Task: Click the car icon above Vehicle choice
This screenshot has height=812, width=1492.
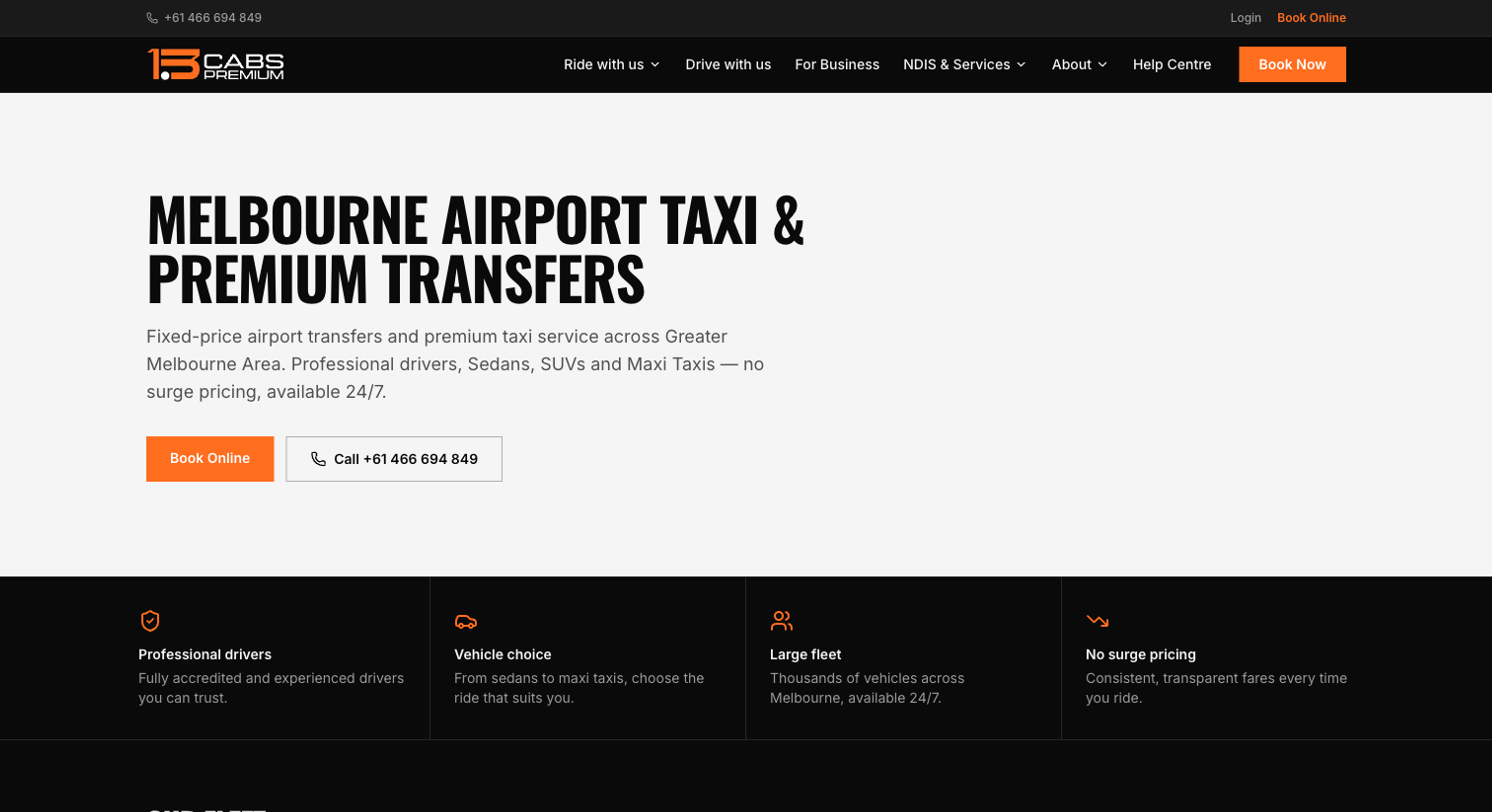Action: (x=466, y=622)
